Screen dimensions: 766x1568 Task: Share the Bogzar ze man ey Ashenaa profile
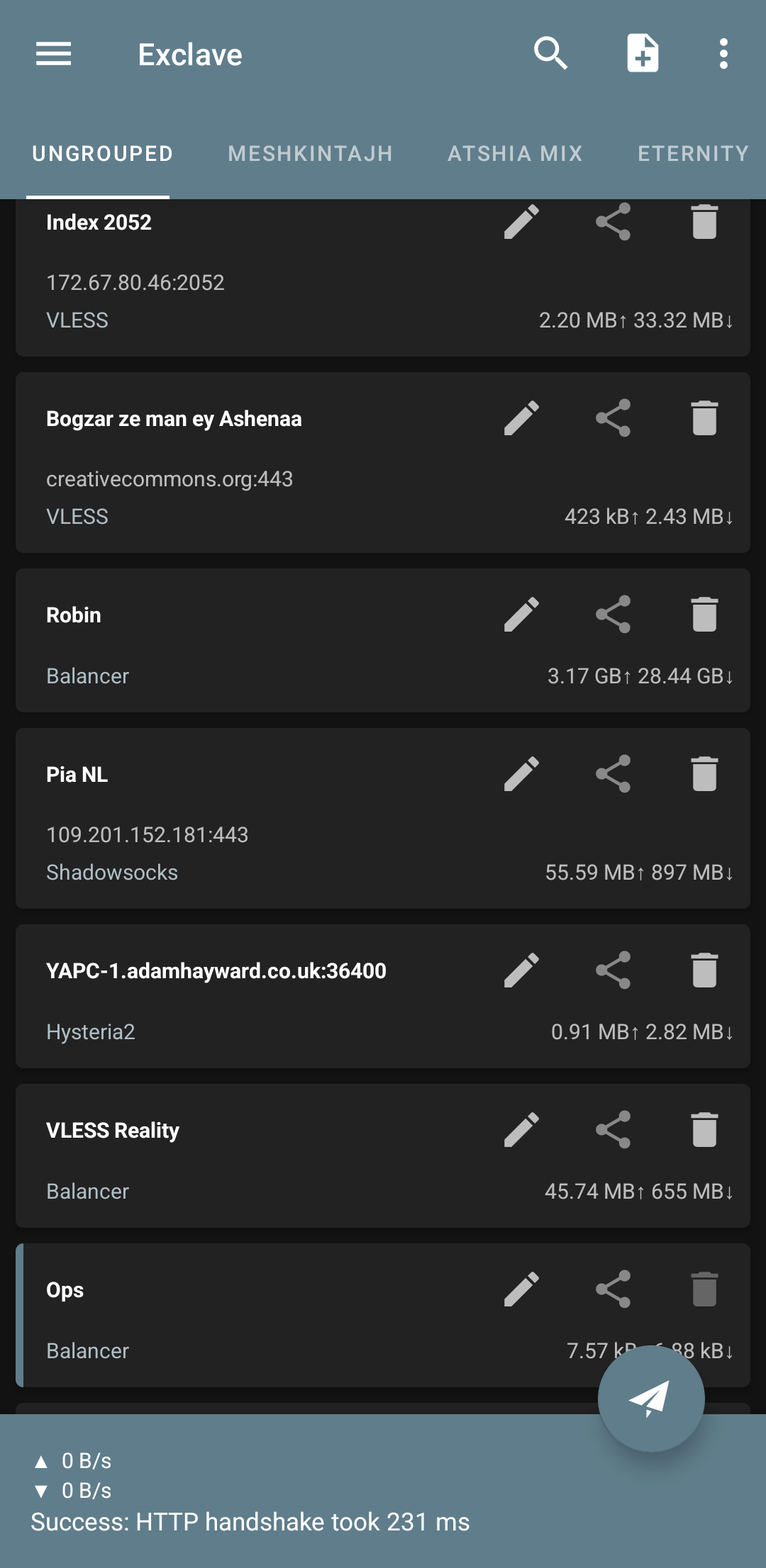[x=614, y=418]
